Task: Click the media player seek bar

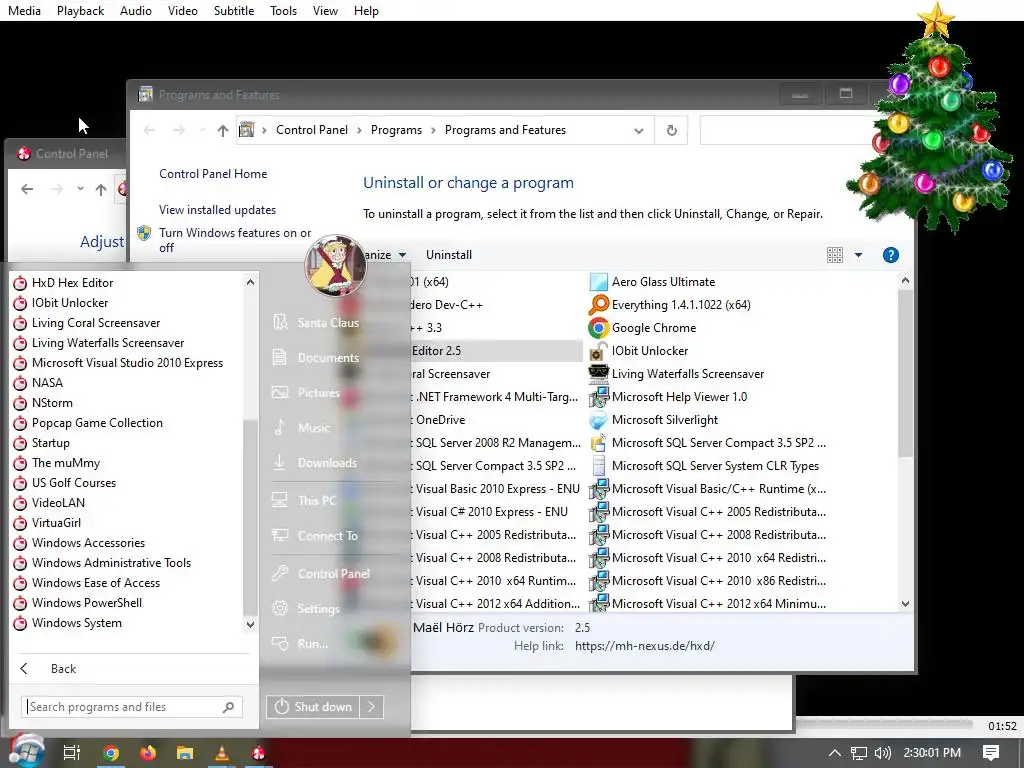Action: (x=884, y=725)
